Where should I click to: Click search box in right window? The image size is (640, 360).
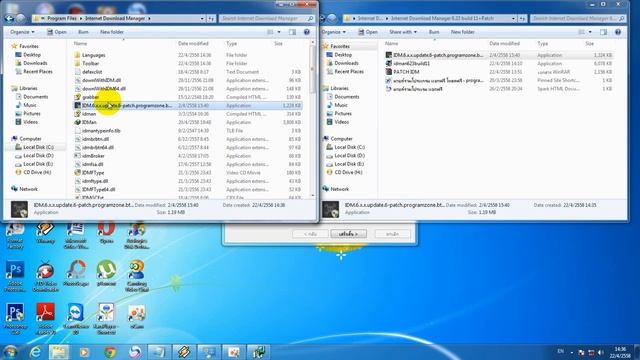[578, 18]
